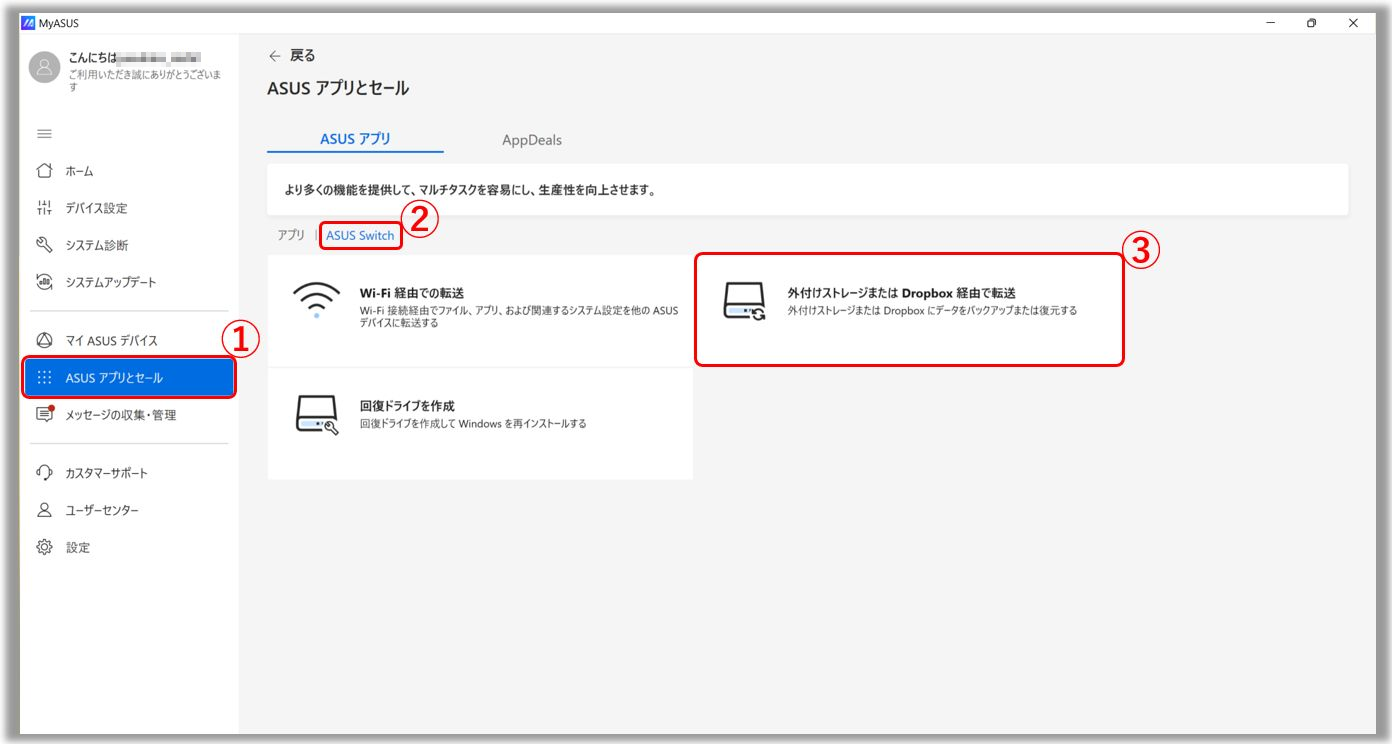Click the ユーザーセンター person icon
The width and height of the screenshot is (1392, 744).
44,510
